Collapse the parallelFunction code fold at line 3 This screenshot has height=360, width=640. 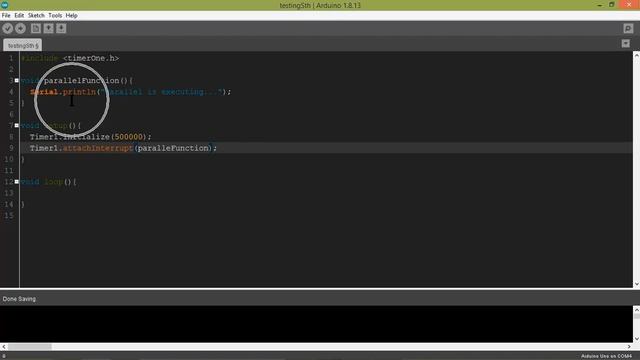(17, 80)
